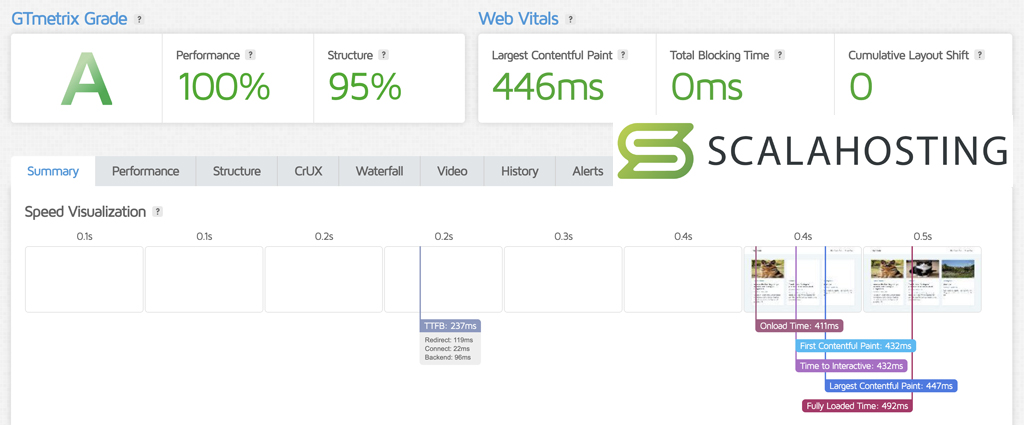This screenshot has height=425, width=1024.
Task: Click the 0ms Total Blocking Time value
Action: tap(707, 86)
